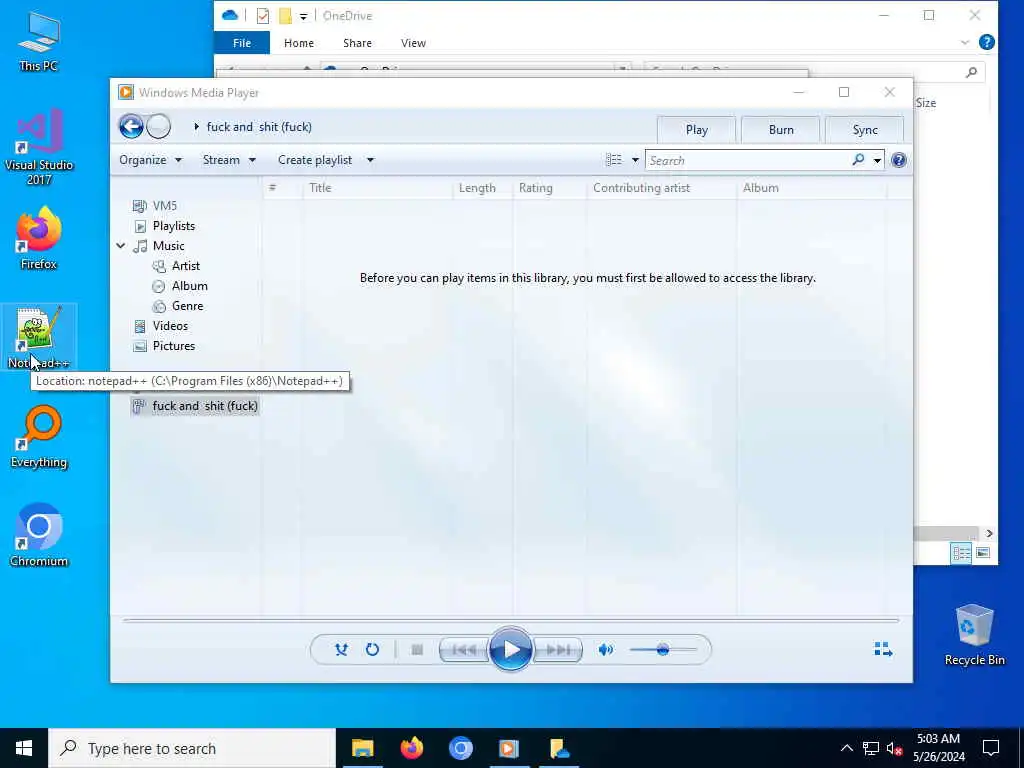Collapse the Music tree node
The height and width of the screenshot is (768, 1024).
121,246
